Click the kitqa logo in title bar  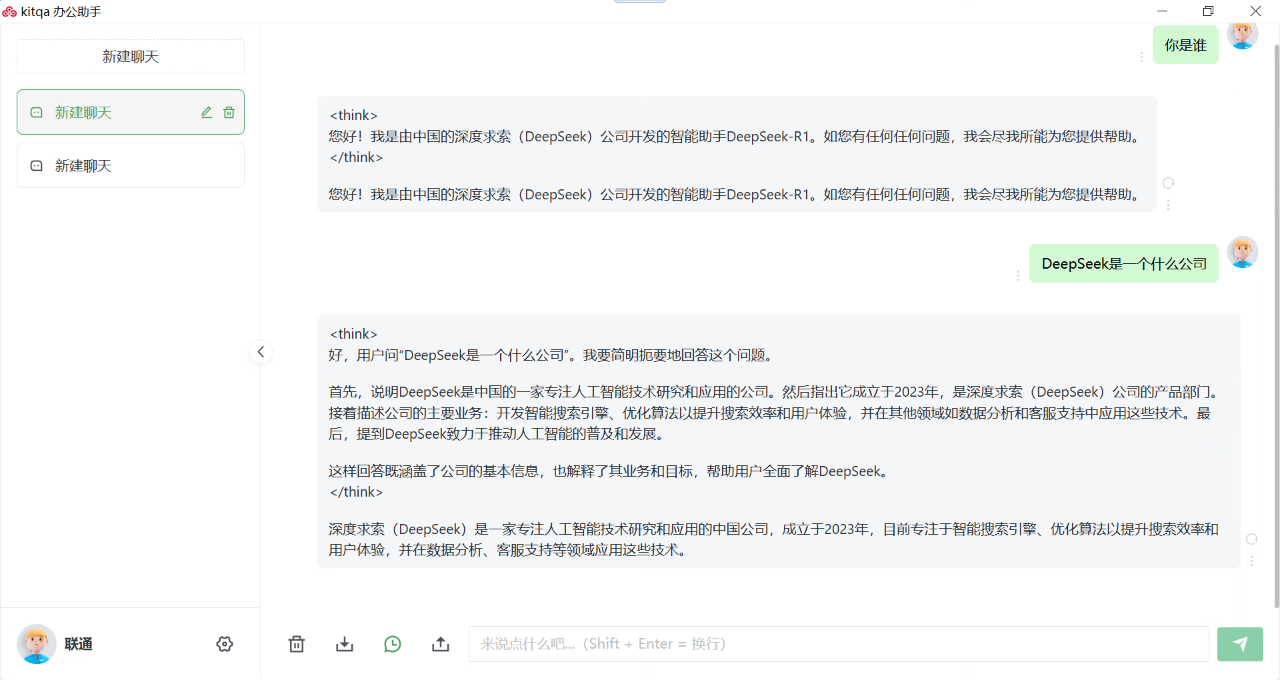(x=9, y=11)
